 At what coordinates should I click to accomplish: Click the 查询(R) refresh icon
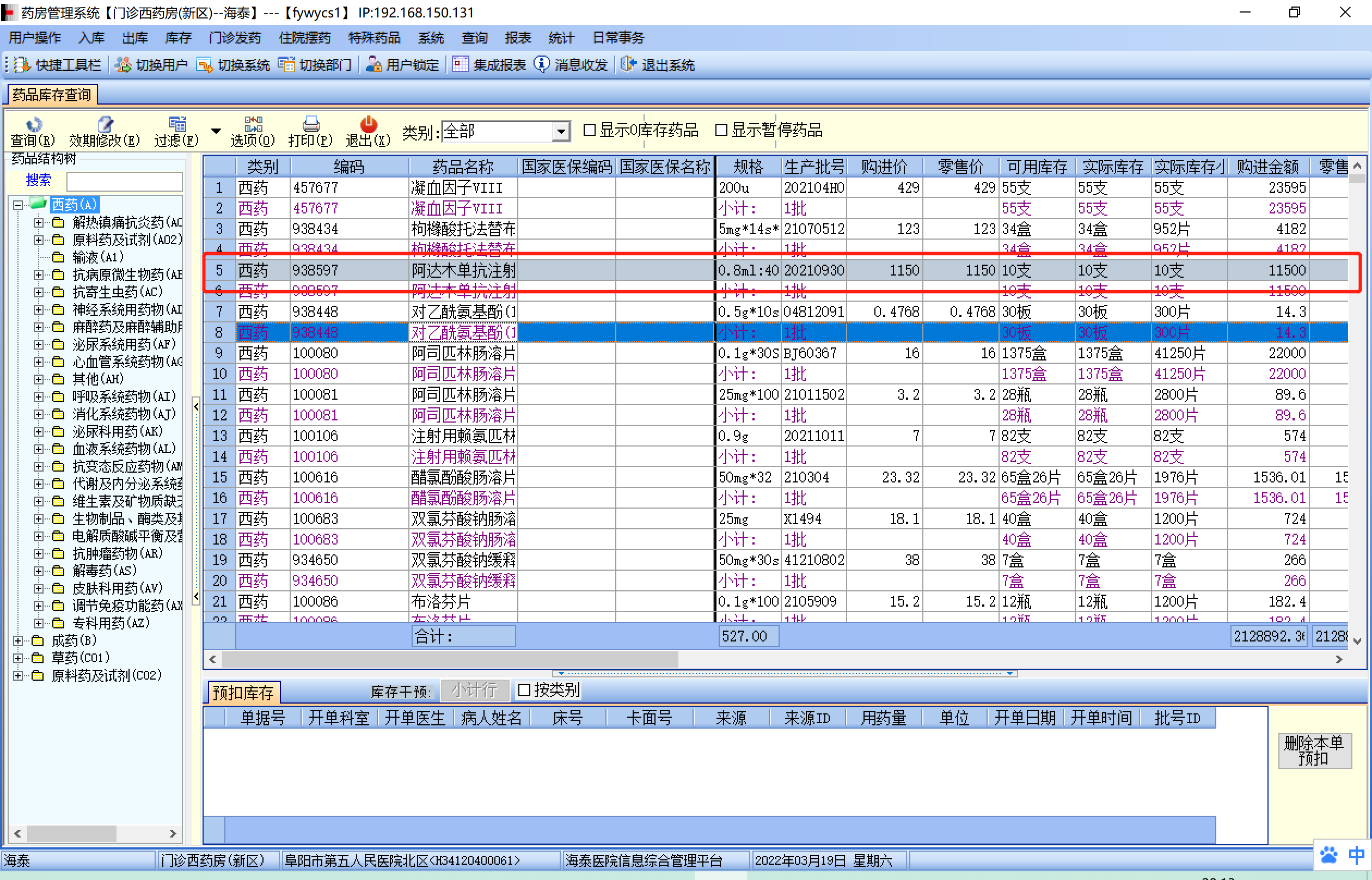pos(33,124)
